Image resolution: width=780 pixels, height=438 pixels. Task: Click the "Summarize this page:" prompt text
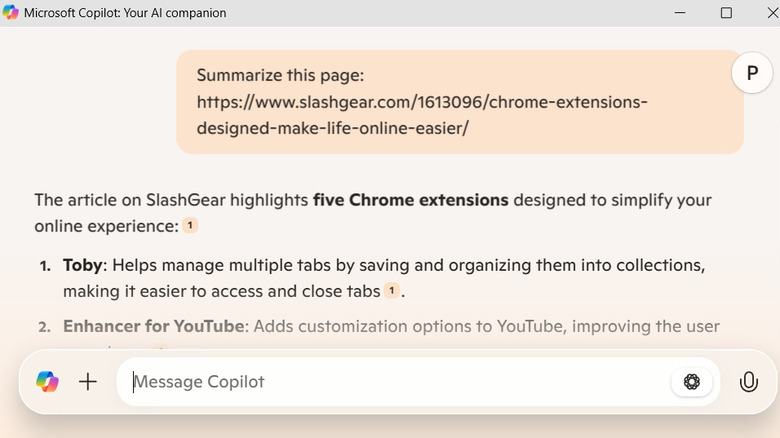click(x=279, y=76)
